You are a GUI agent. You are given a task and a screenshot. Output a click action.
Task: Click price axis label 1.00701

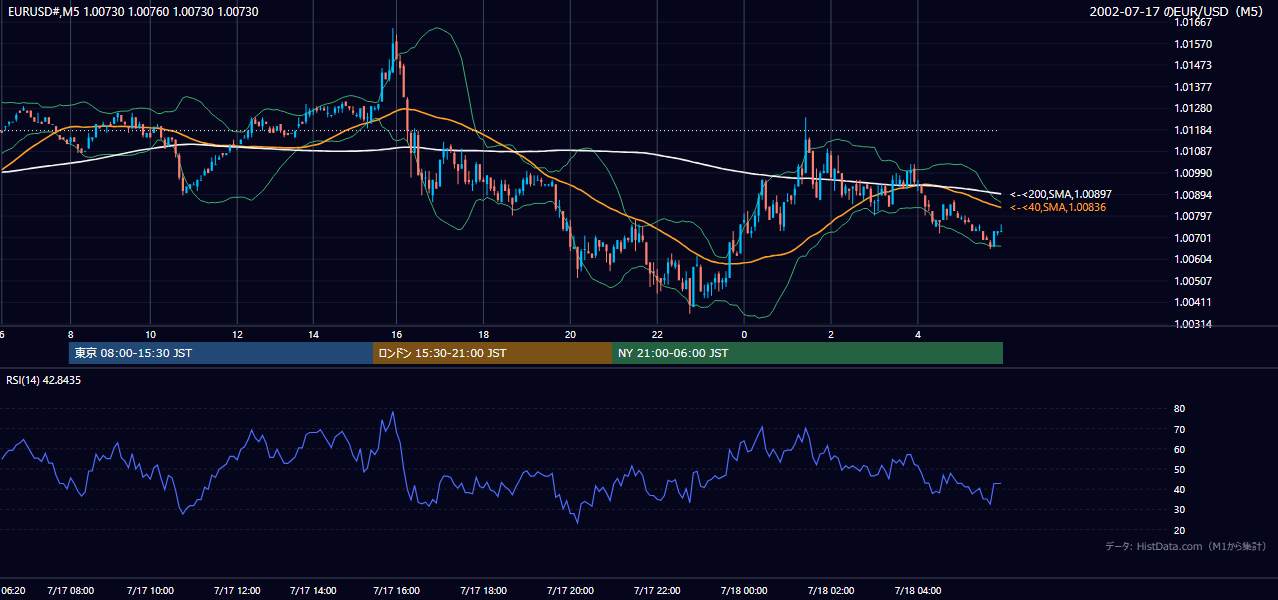1193,238
